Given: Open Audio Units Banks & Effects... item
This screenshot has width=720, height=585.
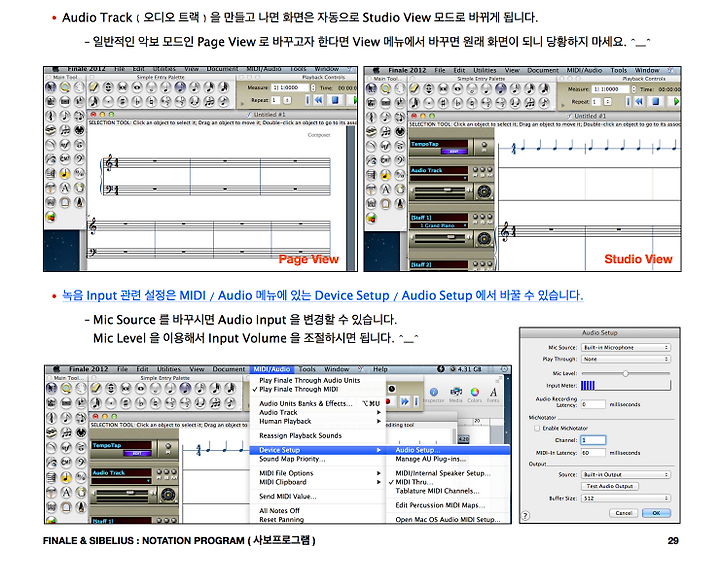Looking at the screenshot, I should pos(318,404).
